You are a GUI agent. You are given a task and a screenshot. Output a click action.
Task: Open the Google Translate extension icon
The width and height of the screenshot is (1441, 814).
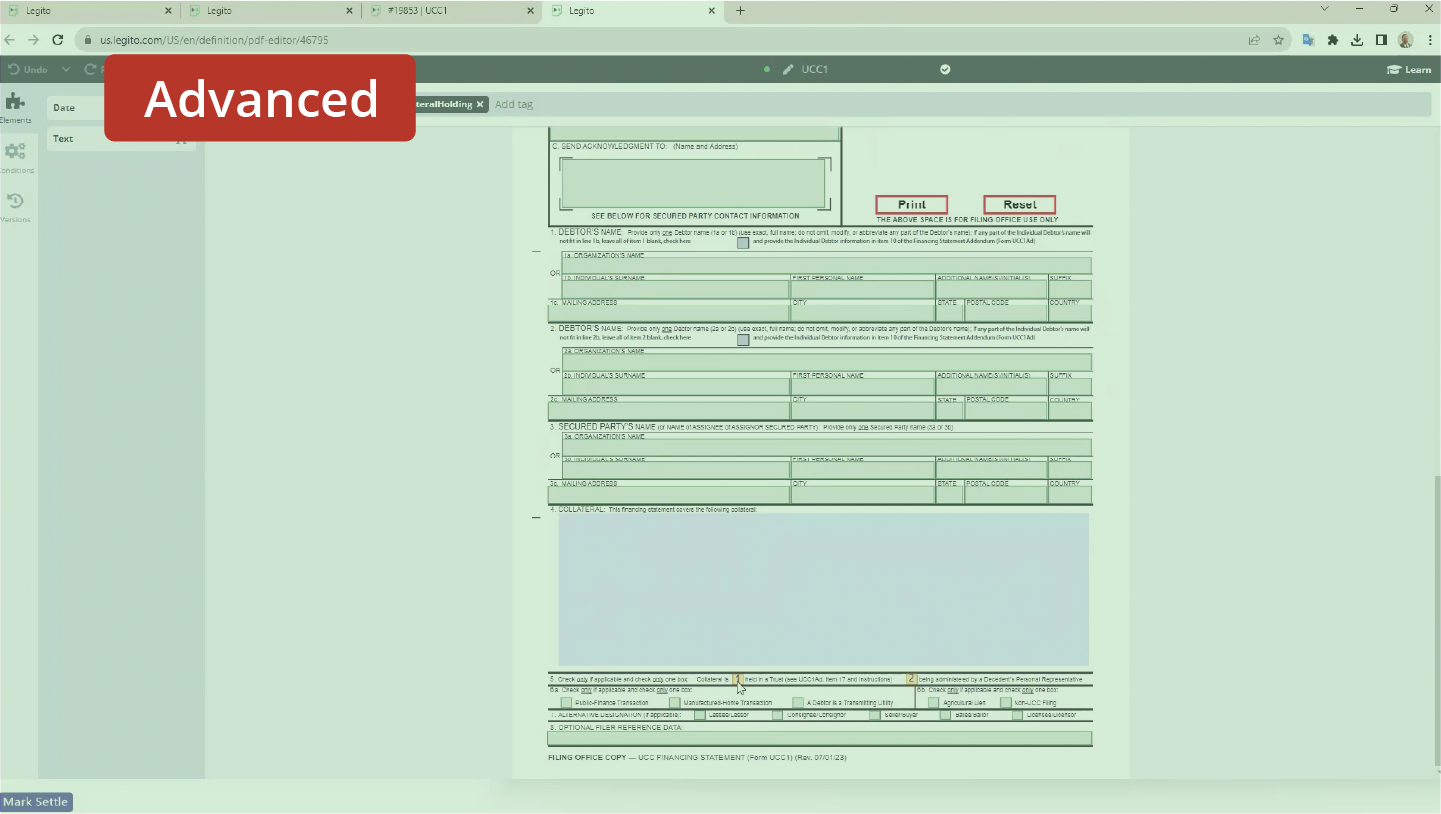(x=1308, y=40)
